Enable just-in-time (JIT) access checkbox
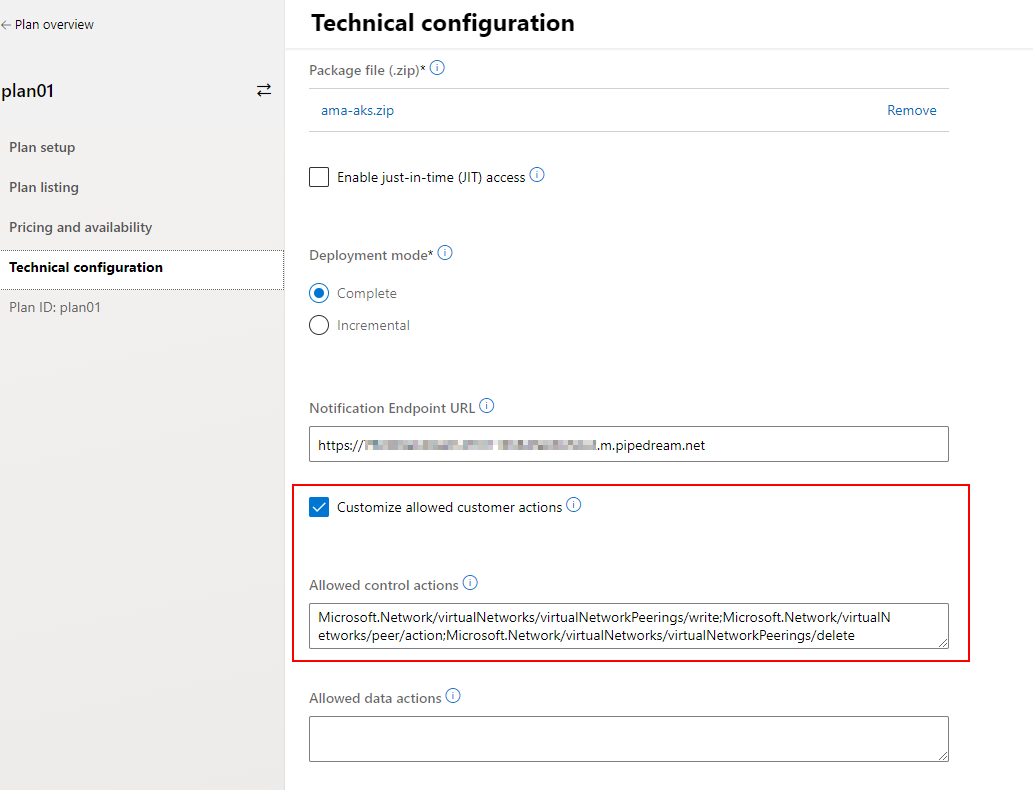The width and height of the screenshot is (1033, 790). pos(319,177)
